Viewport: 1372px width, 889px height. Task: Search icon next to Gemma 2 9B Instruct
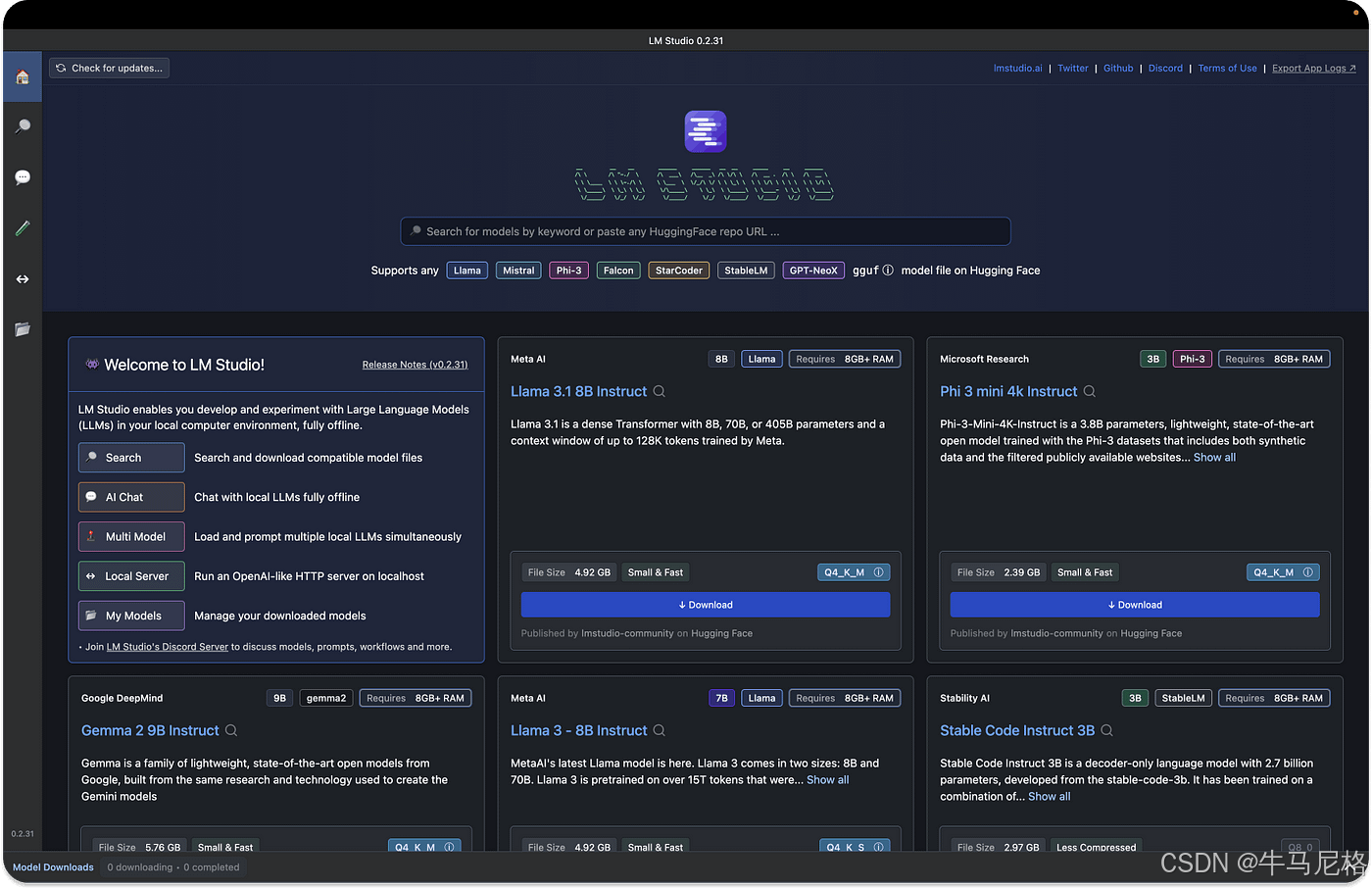click(x=231, y=730)
